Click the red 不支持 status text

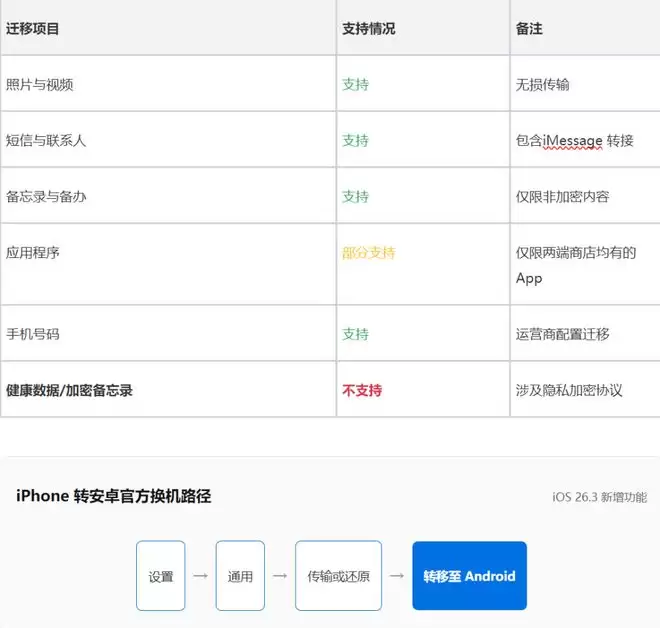click(361, 390)
